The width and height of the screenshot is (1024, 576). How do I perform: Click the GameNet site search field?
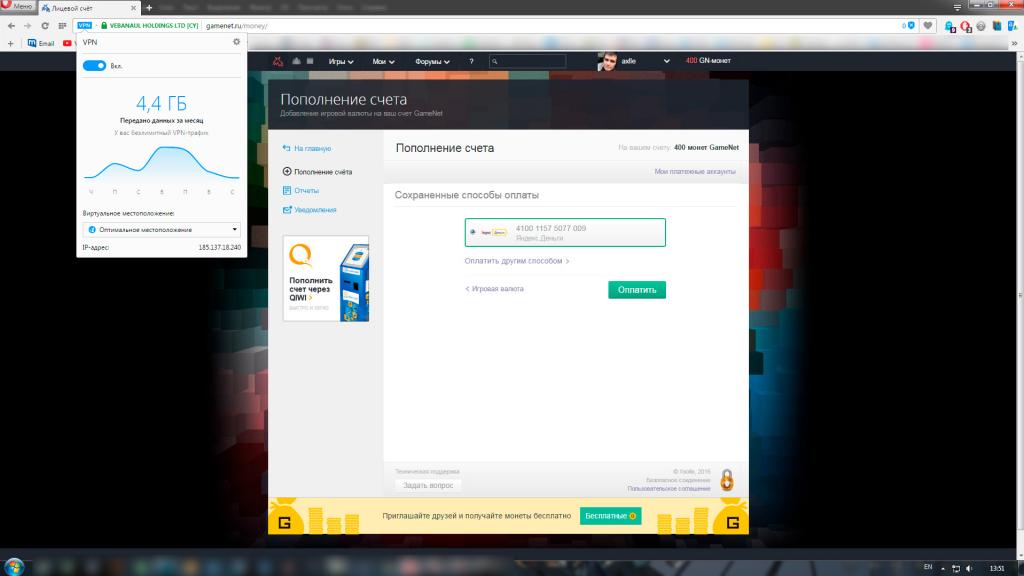[527, 61]
